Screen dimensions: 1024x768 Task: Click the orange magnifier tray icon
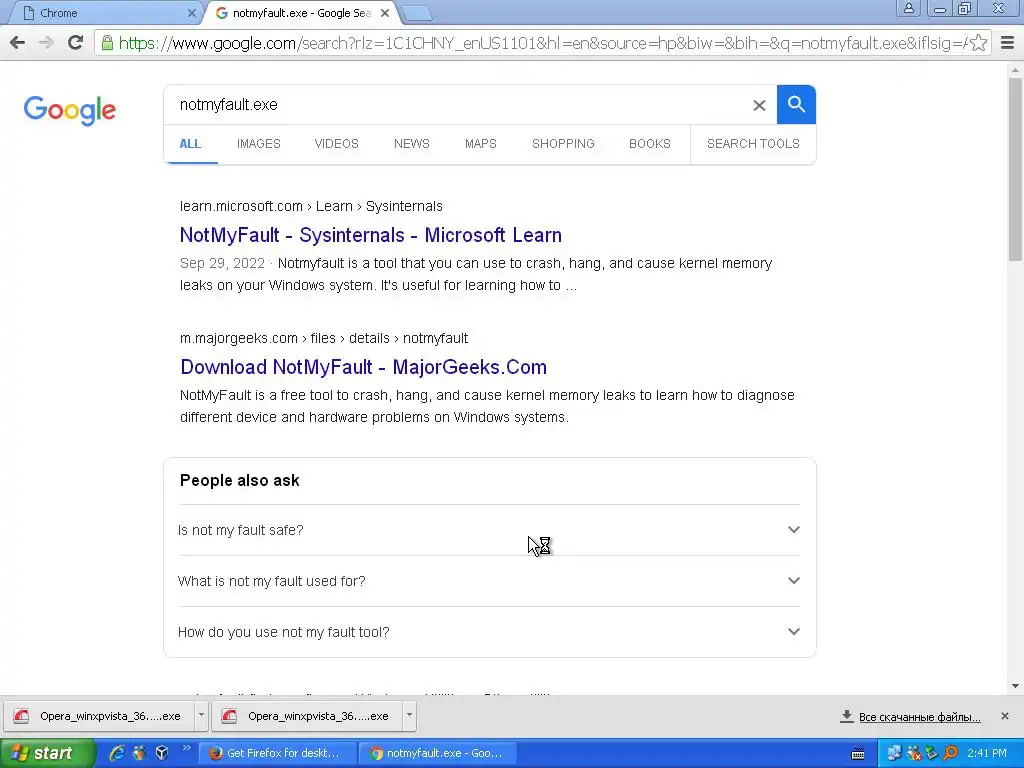950,753
